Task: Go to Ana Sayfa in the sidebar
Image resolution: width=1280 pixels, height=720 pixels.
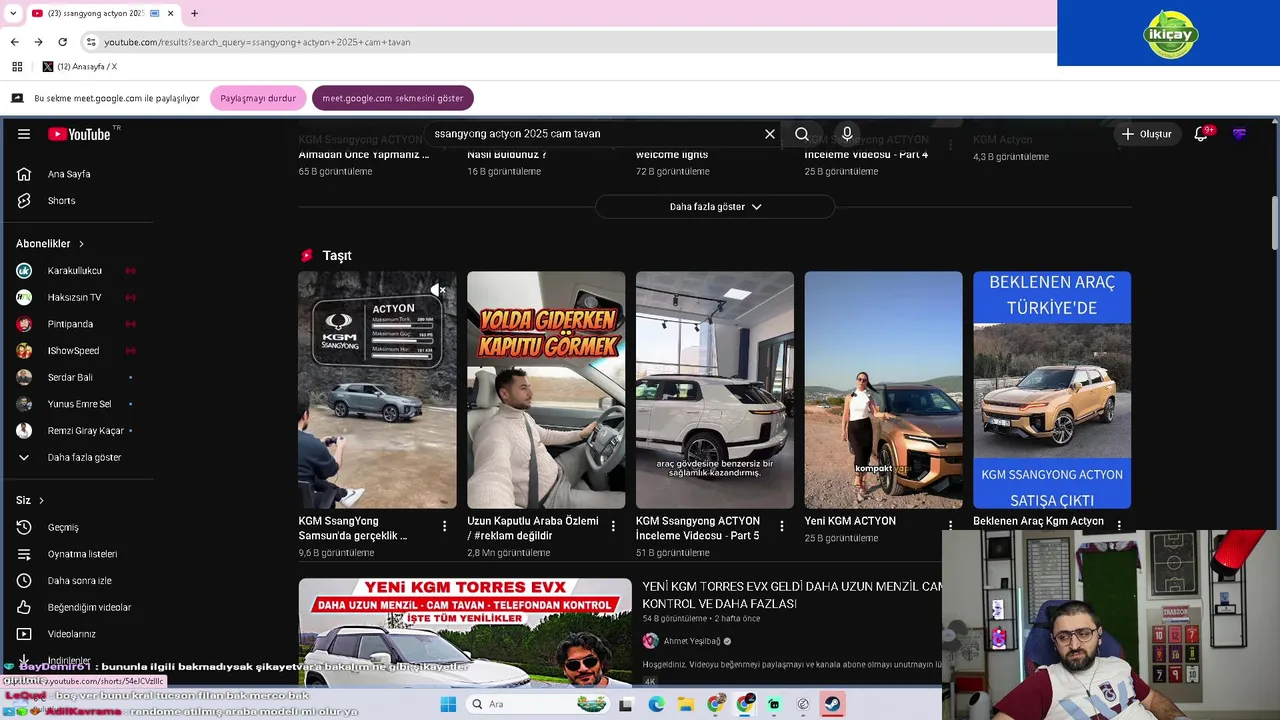Action: pyautogui.click(x=69, y=174)
